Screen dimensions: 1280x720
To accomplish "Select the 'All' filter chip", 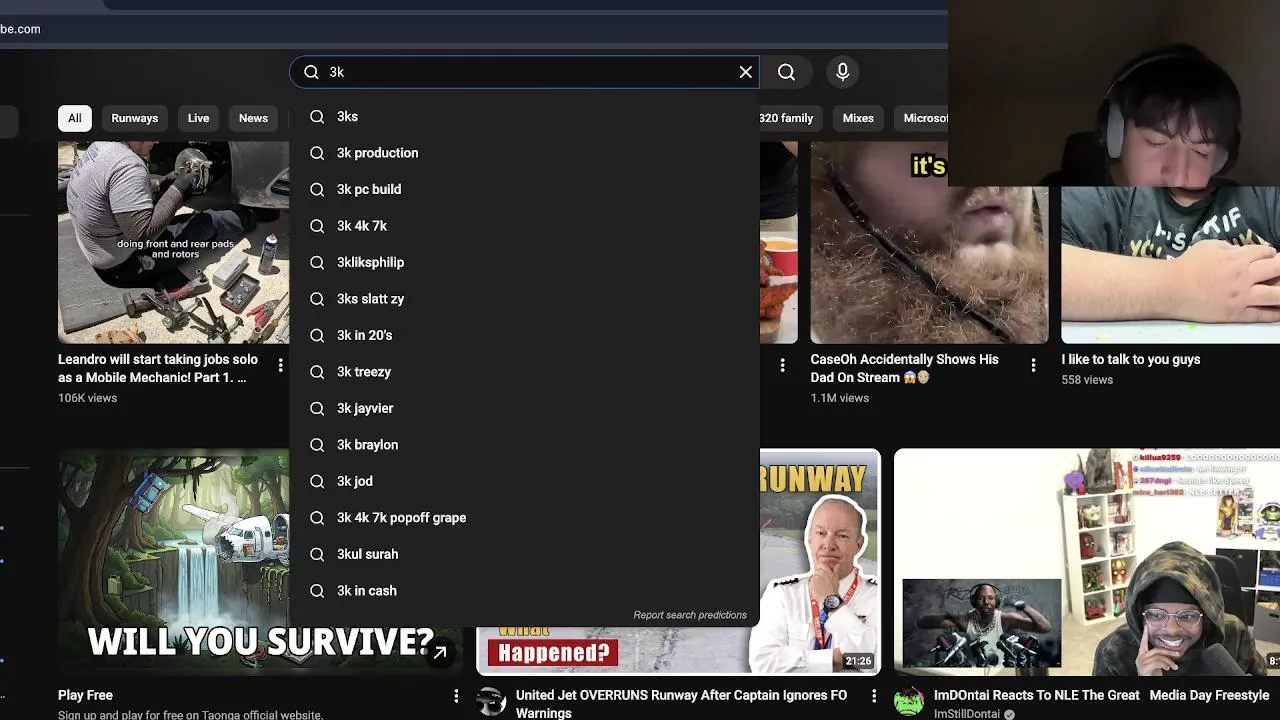I will [x=75, y=118].
